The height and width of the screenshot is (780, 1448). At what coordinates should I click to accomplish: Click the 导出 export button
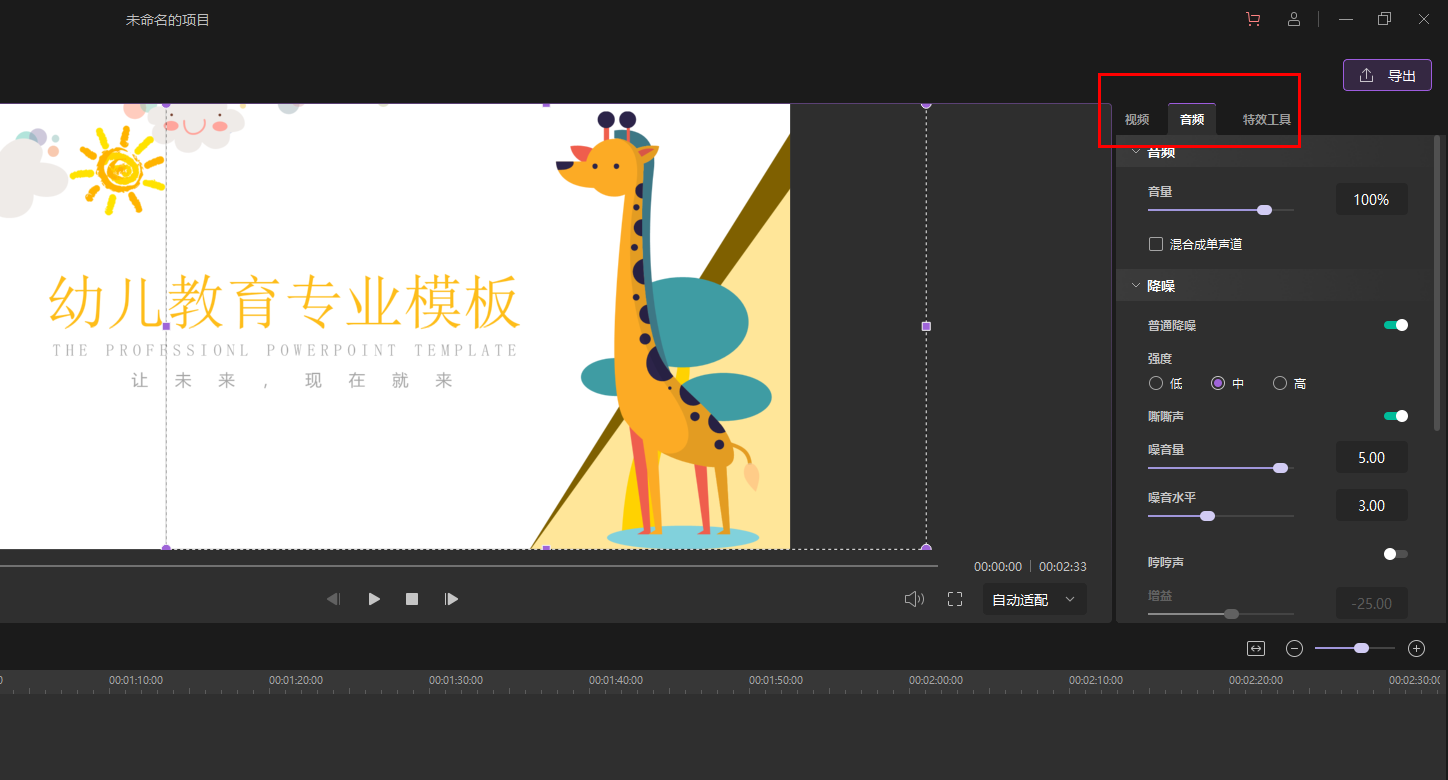1387,76
